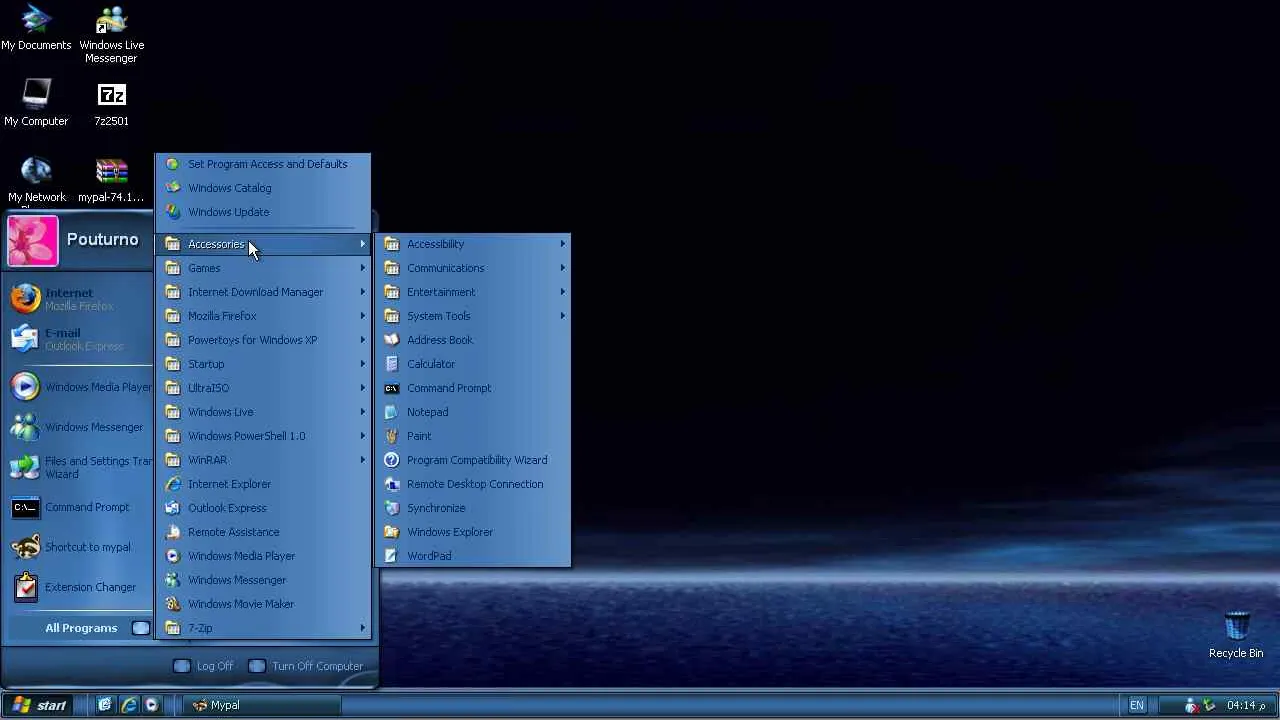Launch WordPad
Image resolution: width=1280 pixels, height=720 pixels.
tap(473, 556)
